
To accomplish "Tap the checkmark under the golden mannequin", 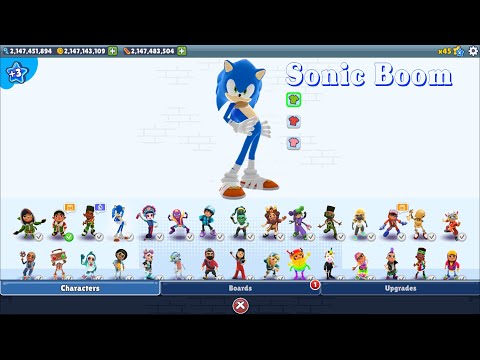I will (432, 237).
